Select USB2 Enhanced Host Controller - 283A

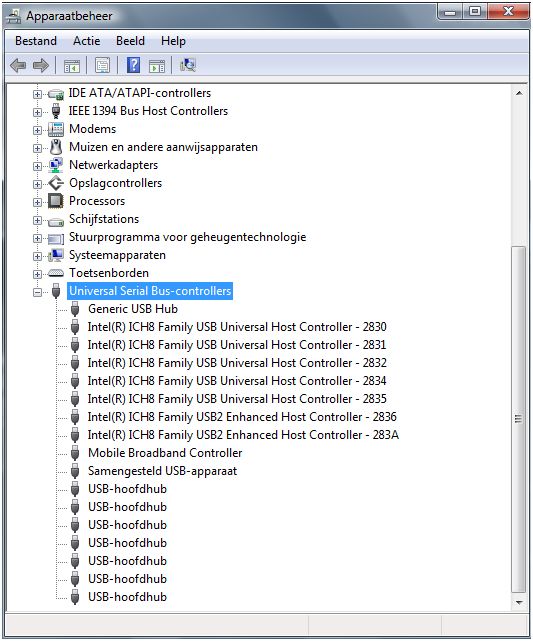click(x=243, y=435)
